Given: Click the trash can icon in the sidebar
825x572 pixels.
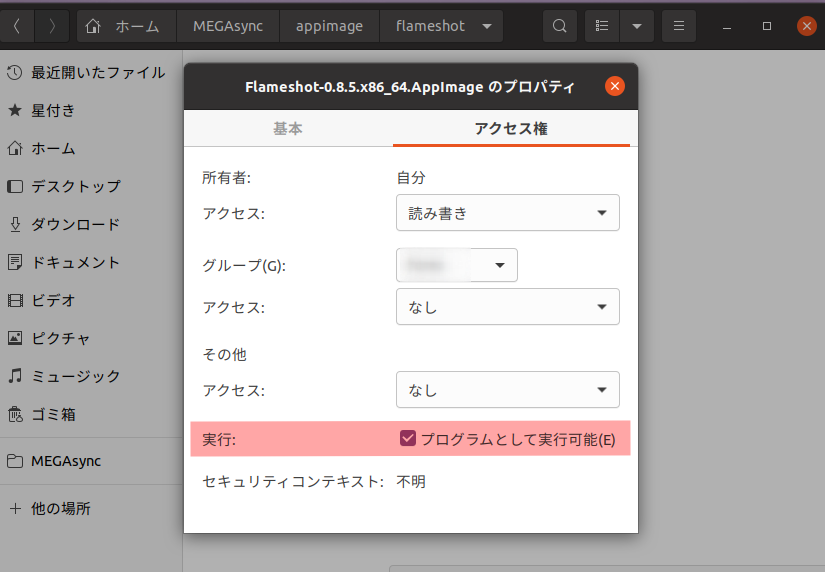Looking at the screenshot, I should (x=15, y=414).
